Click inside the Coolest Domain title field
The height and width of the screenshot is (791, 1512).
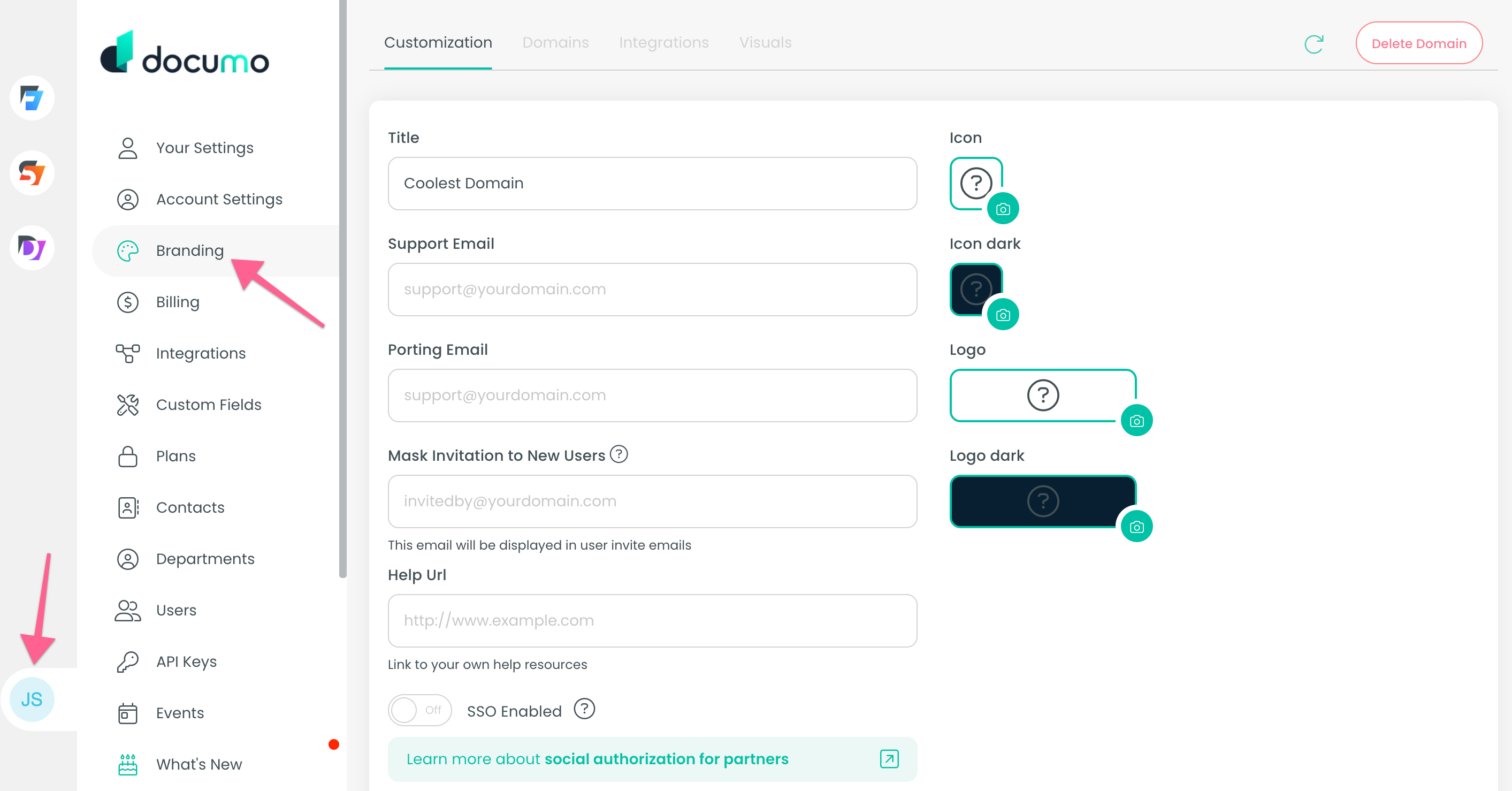point(652,183)
